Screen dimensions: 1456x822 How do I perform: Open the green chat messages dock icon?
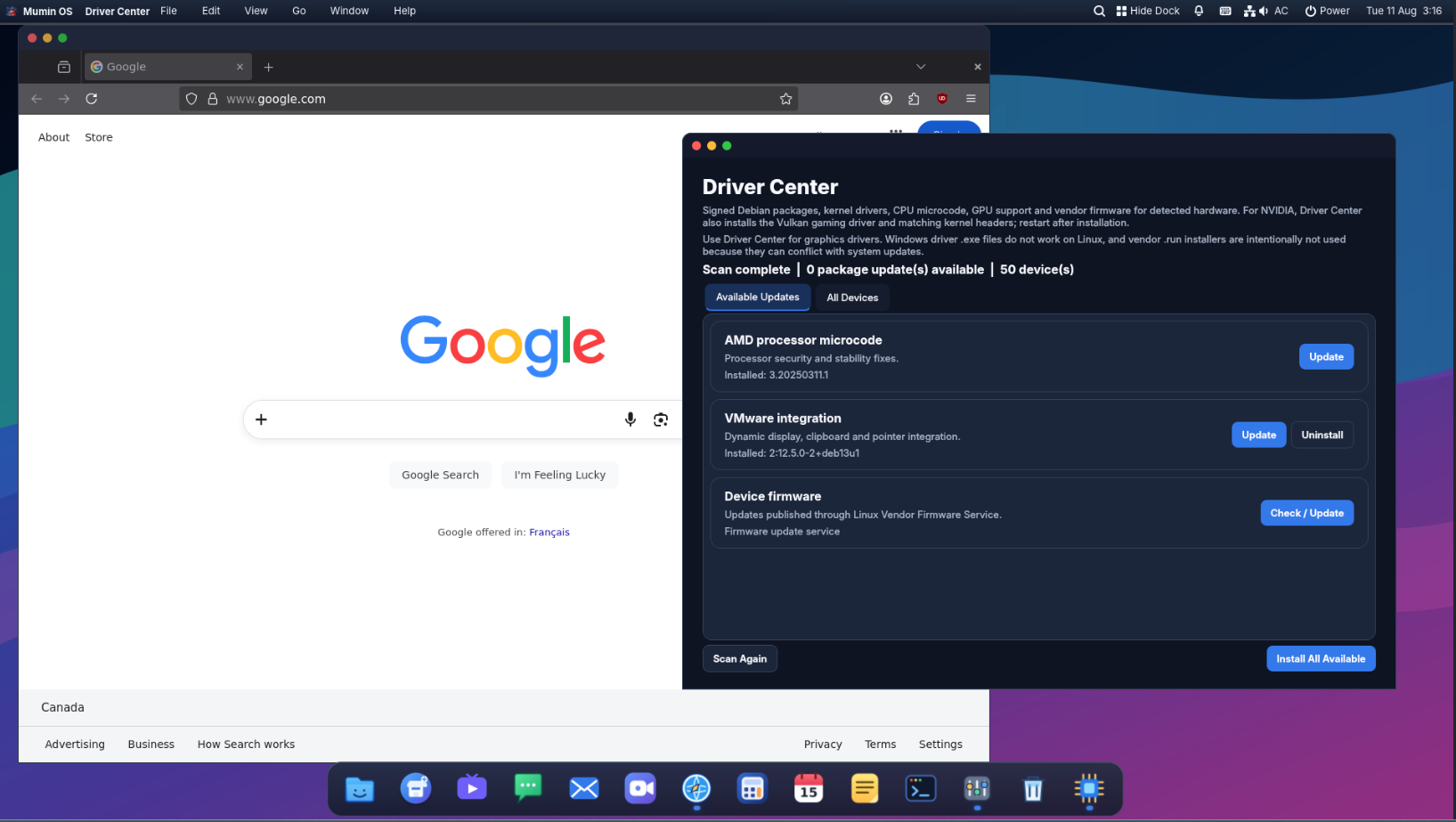click(528, 789)
